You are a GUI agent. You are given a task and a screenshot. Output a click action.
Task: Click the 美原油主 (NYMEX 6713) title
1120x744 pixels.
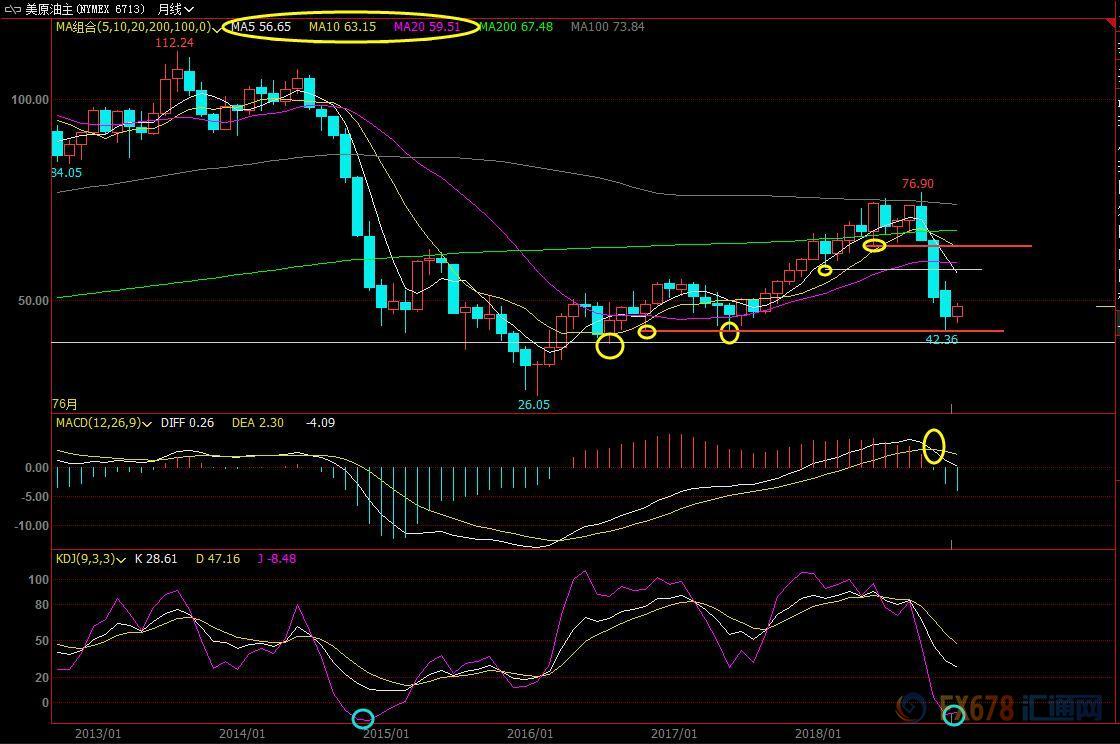[x=87, y=8]
